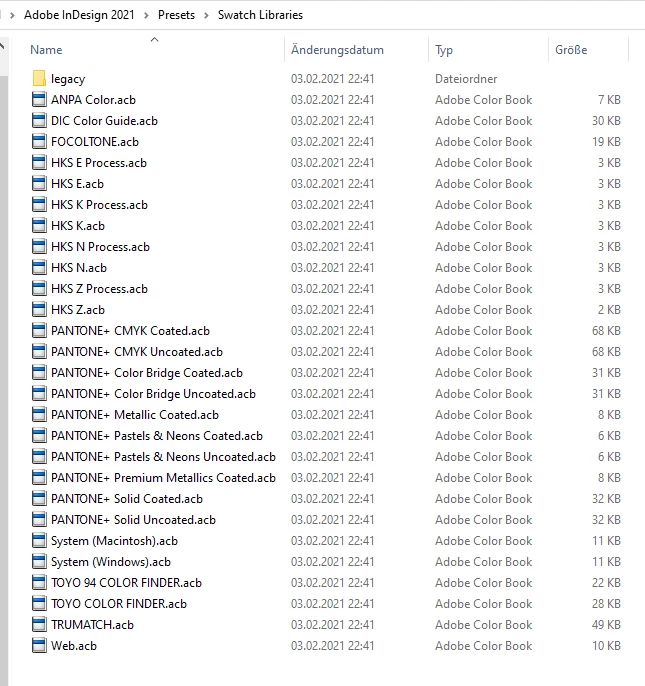Click the 30 KB size of DIC Color Guide
The image size is (645, 686).
tap(606, 121)
